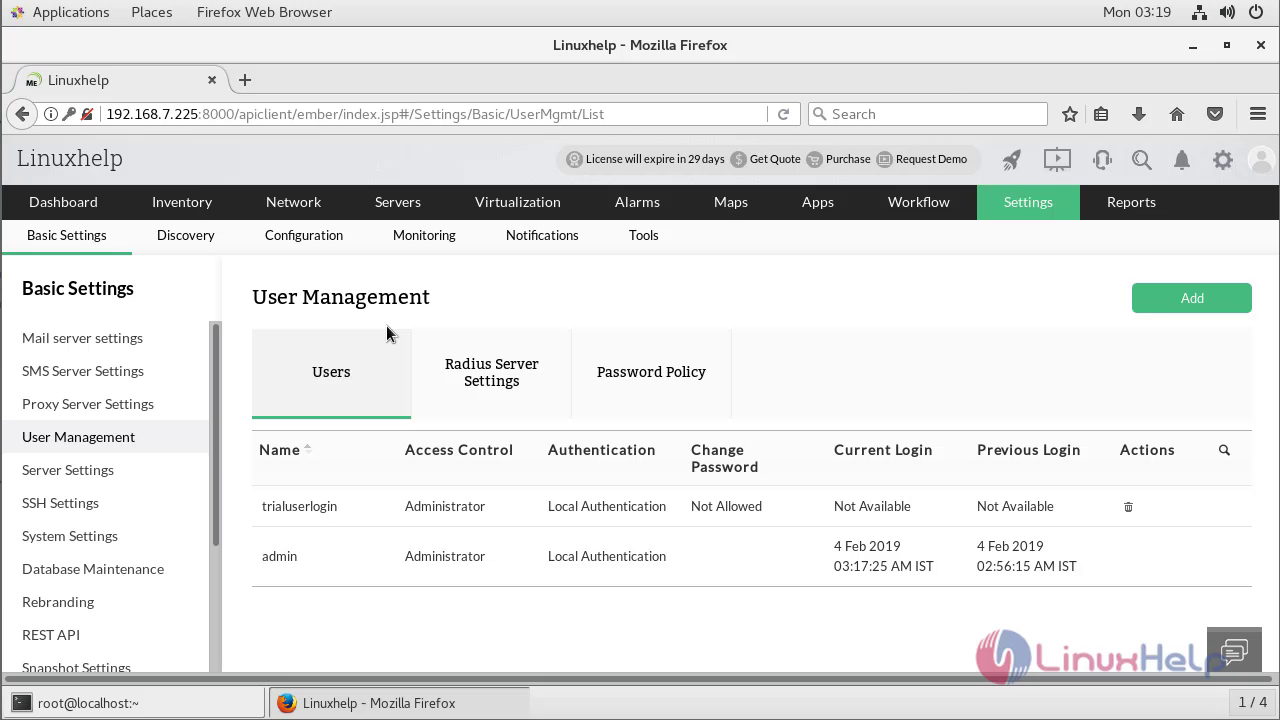Open SSH Settings in sidebar
The image size is (1280, 720).
pos(60,503)
